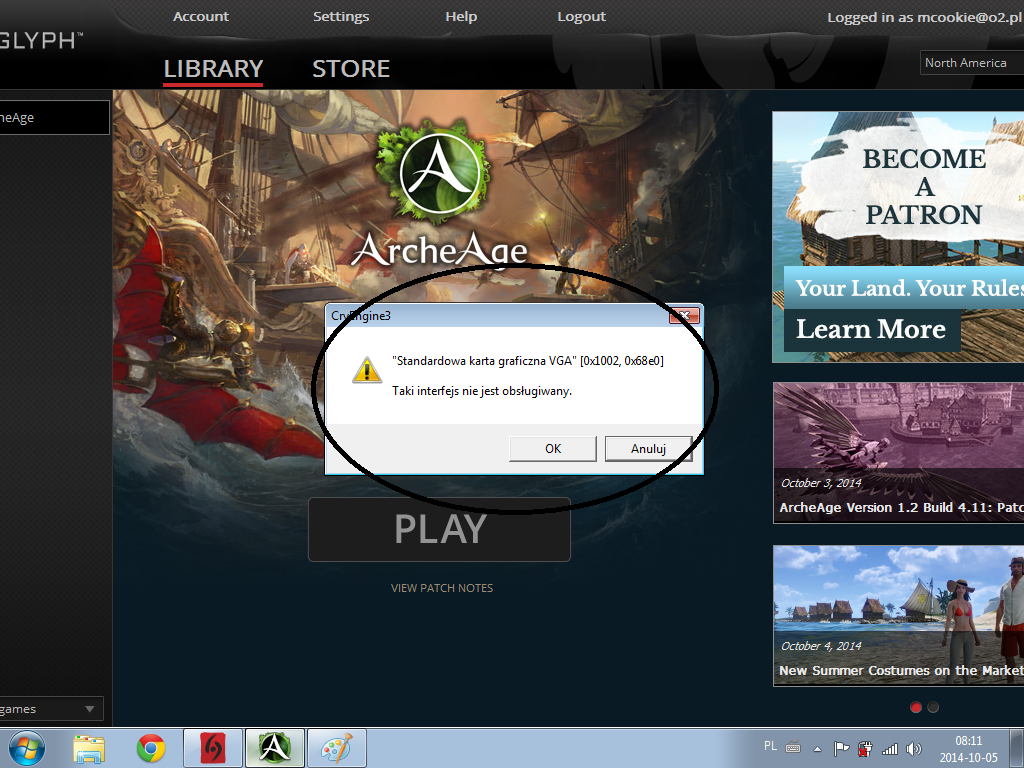Open New Summer Costumes news item
The width and height of the screenshot is (1024, 768).
(x=899, y=616)
